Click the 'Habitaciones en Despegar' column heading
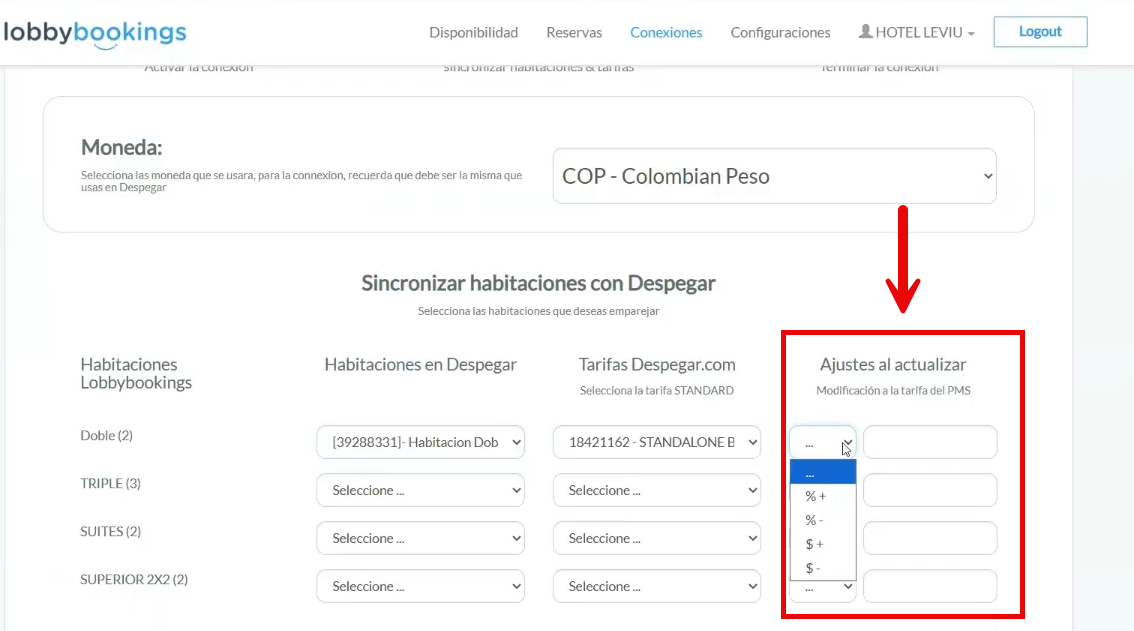The width and height of the screenshot is (1134, 631). [420, 365]
